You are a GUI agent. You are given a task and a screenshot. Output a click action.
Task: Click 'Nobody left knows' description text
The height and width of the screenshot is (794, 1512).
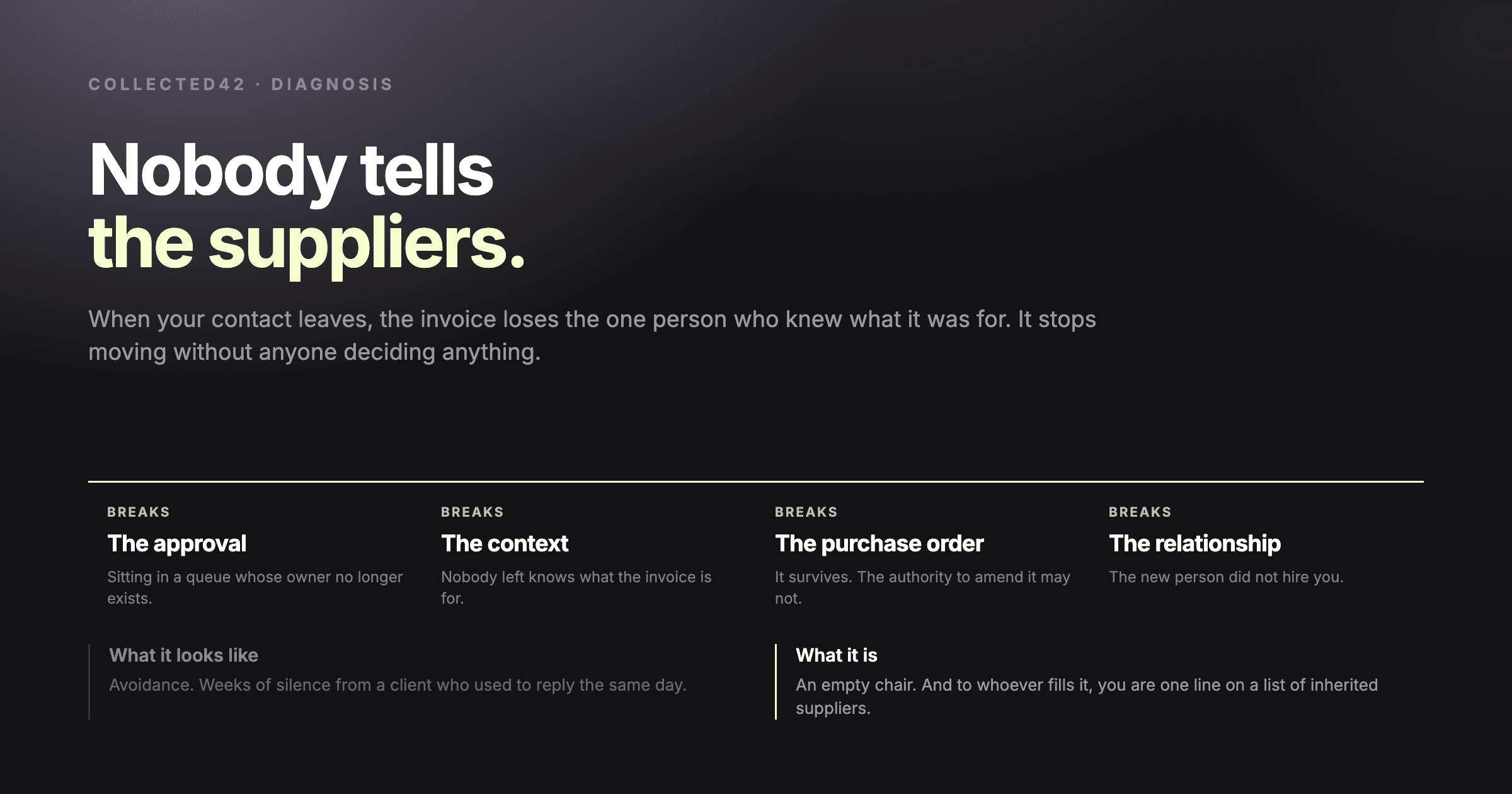576,587
